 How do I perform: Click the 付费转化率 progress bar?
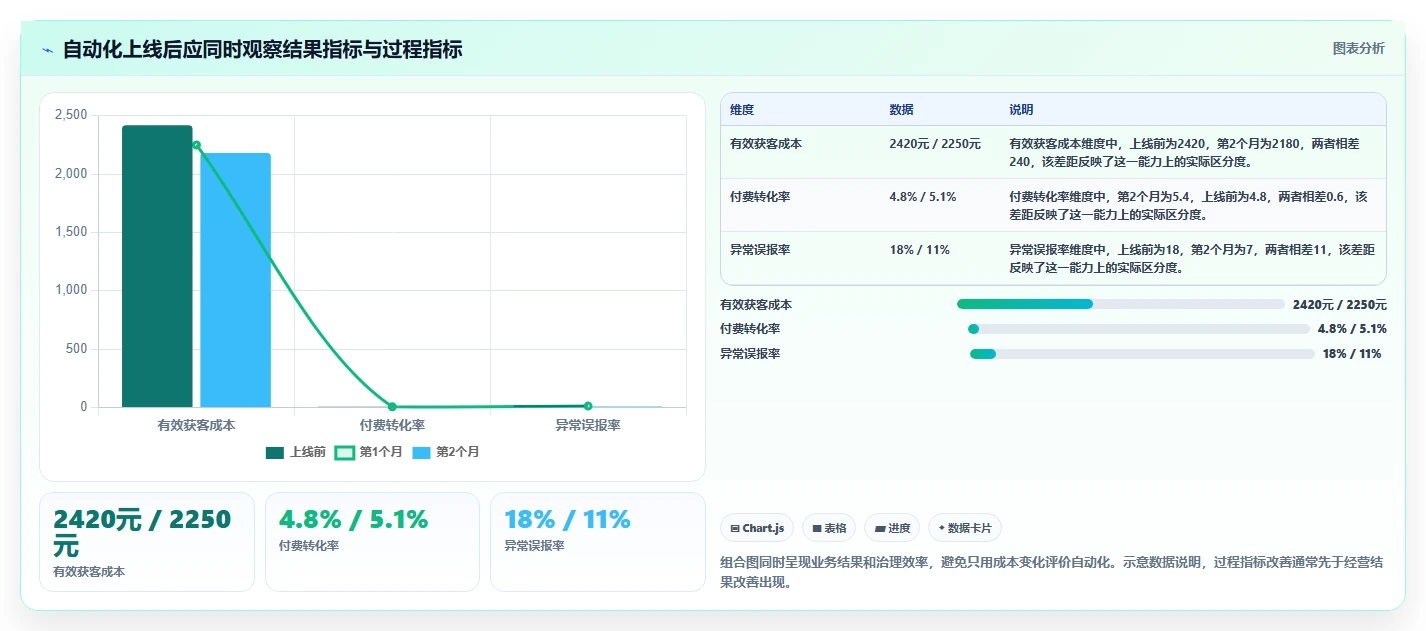[x=1138, y=329]
